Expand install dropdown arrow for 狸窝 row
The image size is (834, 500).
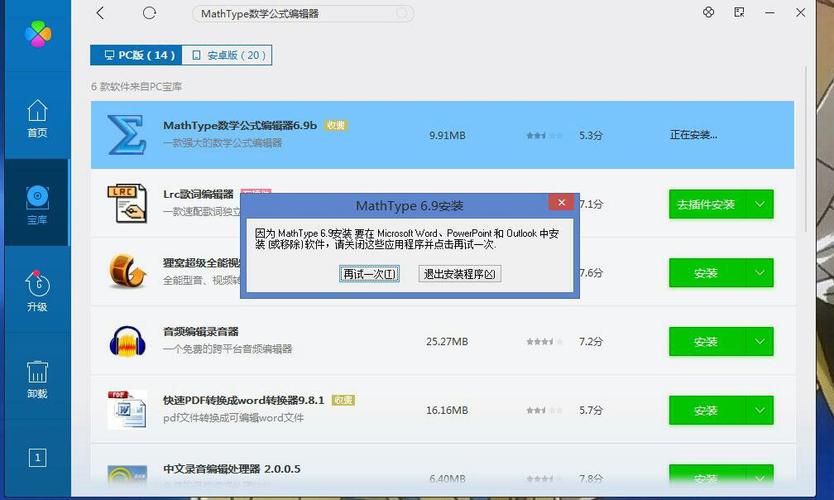point(760,273)
